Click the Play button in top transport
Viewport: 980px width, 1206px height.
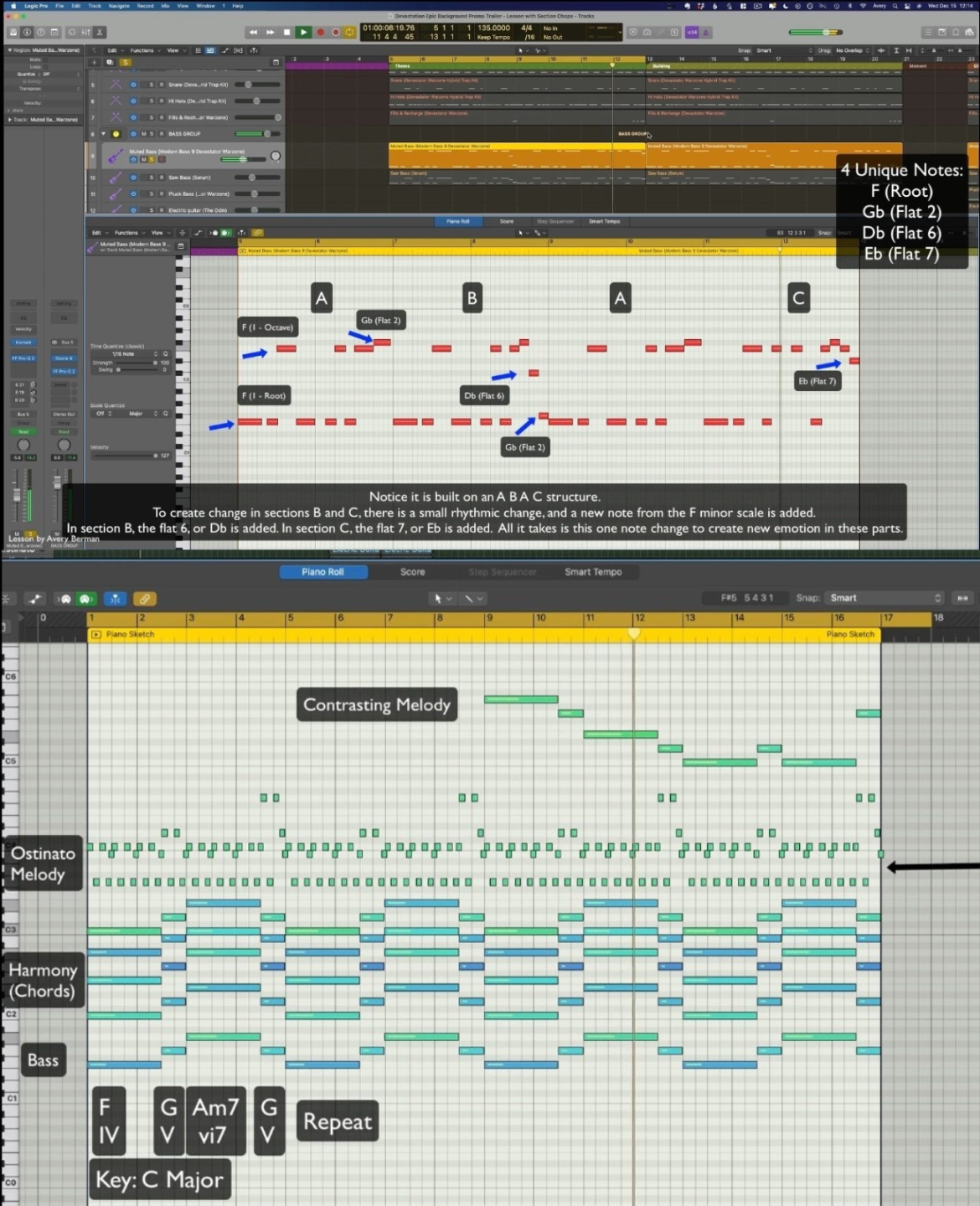point(304,33)
